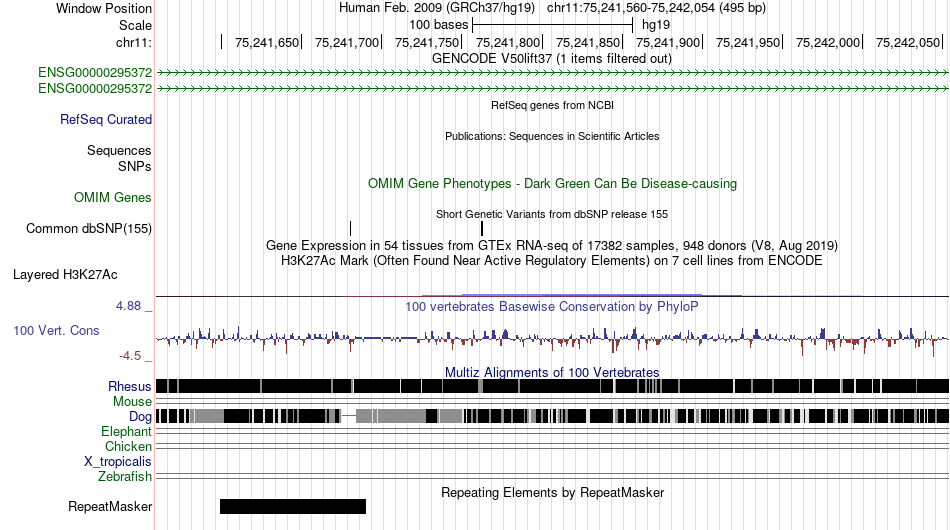Open the first ENSG00000295372 gene label
Screen dimensions: 950x530
tap(95, 73)
